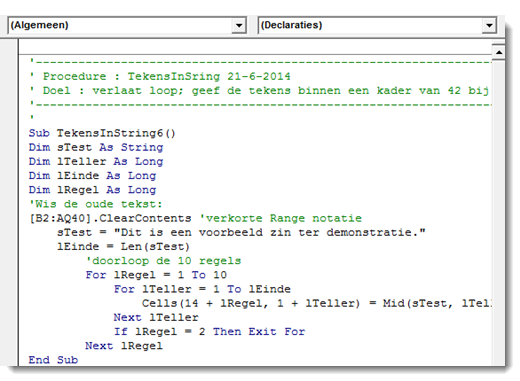Click the sTest string assignment line
This screenshot has width=520, height=381.
(x=241, y=232)
